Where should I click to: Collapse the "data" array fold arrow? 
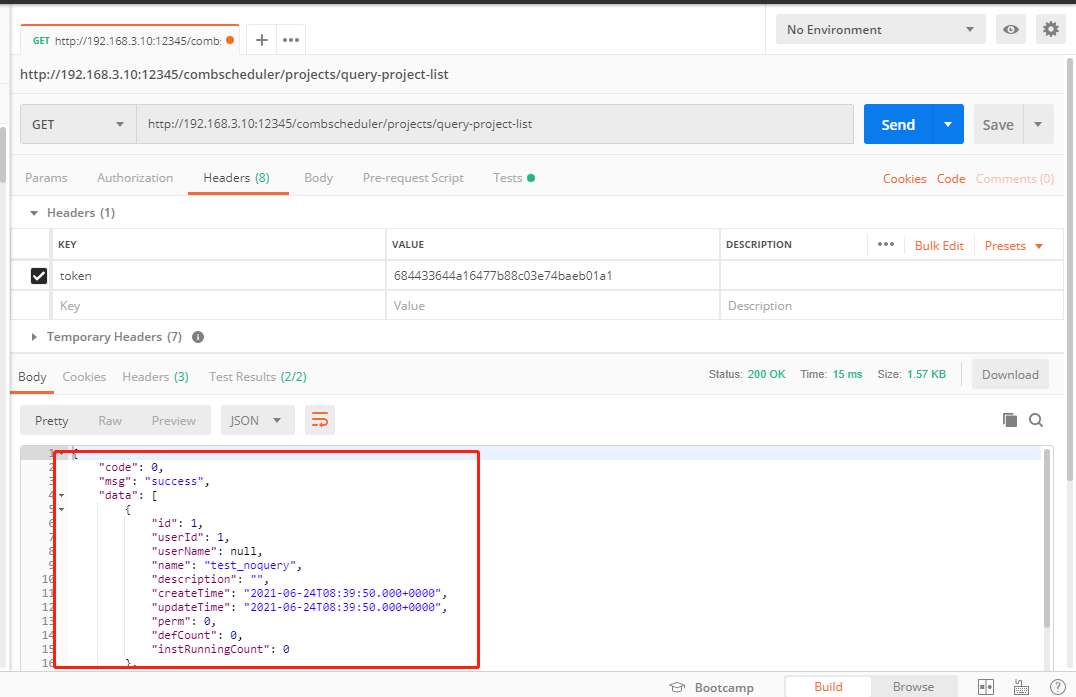pos(61,495)
